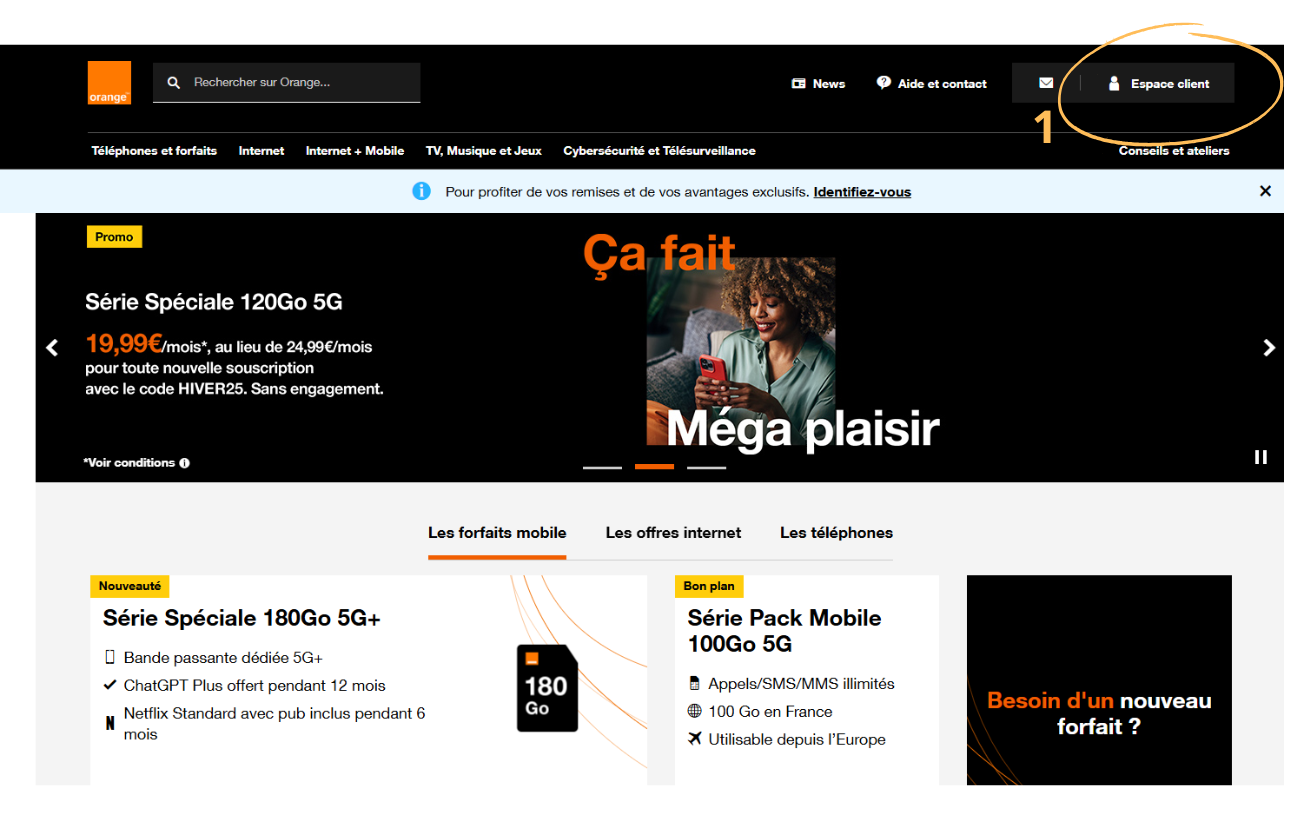Click the Bon plan tag
Image resolution: width=1299 pixels, height=832 pixels.
[709, 586]
